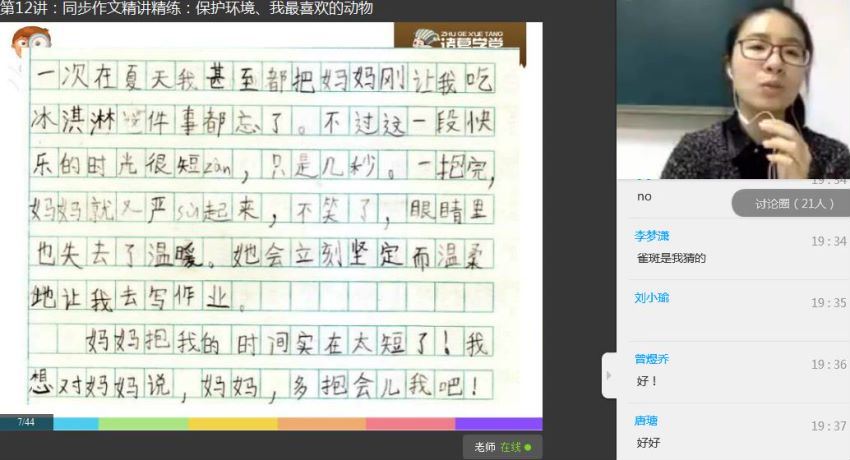Click the mascot icon on the slide
Screen dimensions: 850x460
[x=31, y=40]
